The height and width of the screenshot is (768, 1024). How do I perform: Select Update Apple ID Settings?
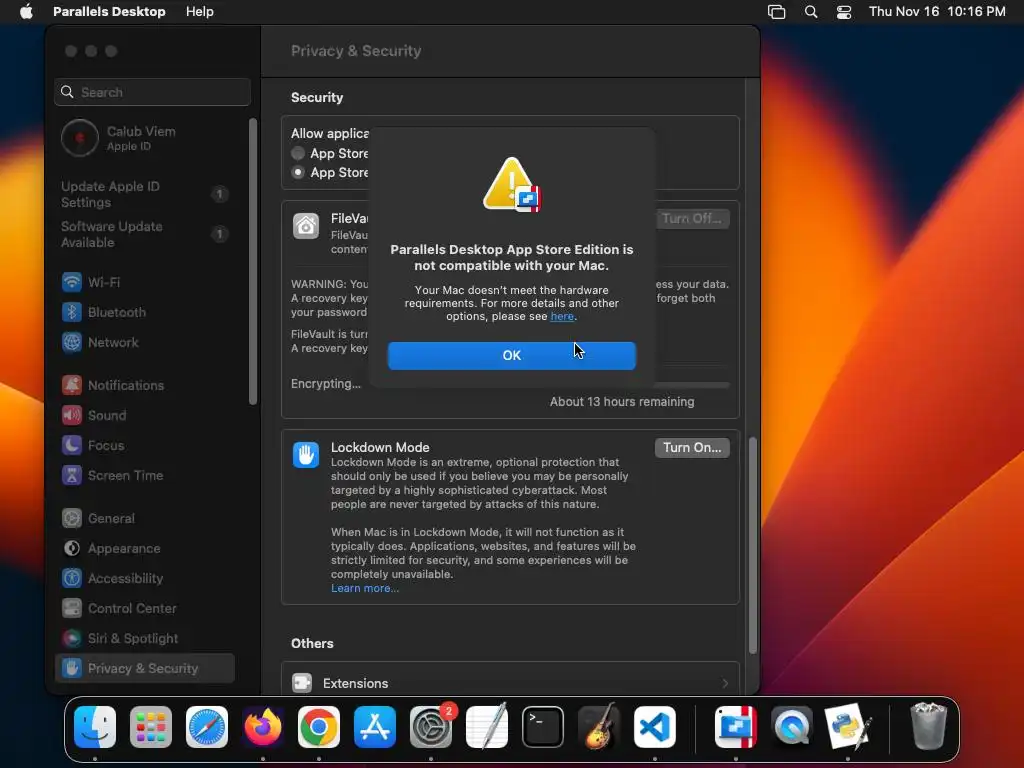145,194
